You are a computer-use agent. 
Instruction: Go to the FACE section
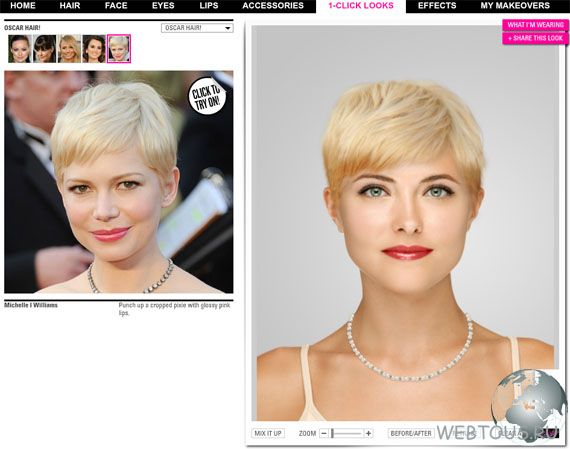(116, 6)
